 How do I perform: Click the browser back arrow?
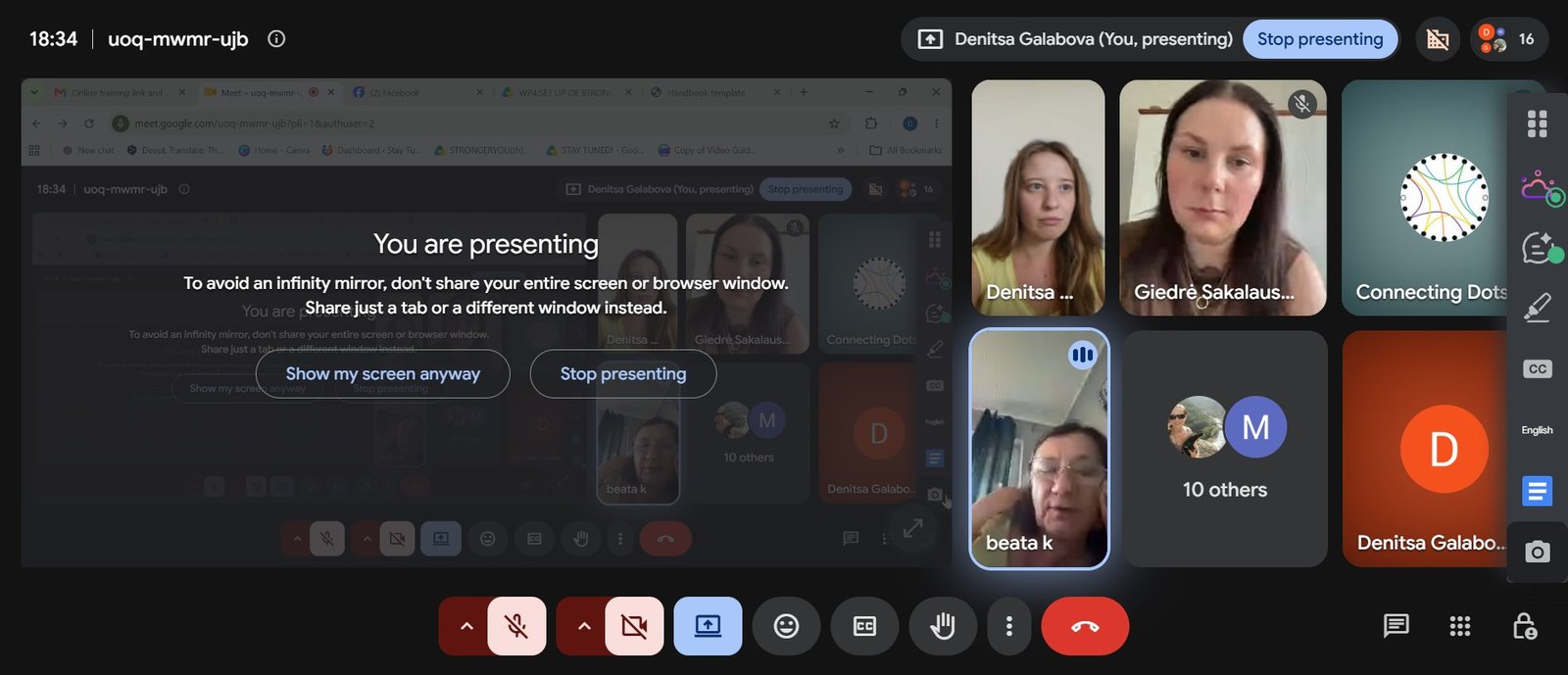tap(36, 123)
